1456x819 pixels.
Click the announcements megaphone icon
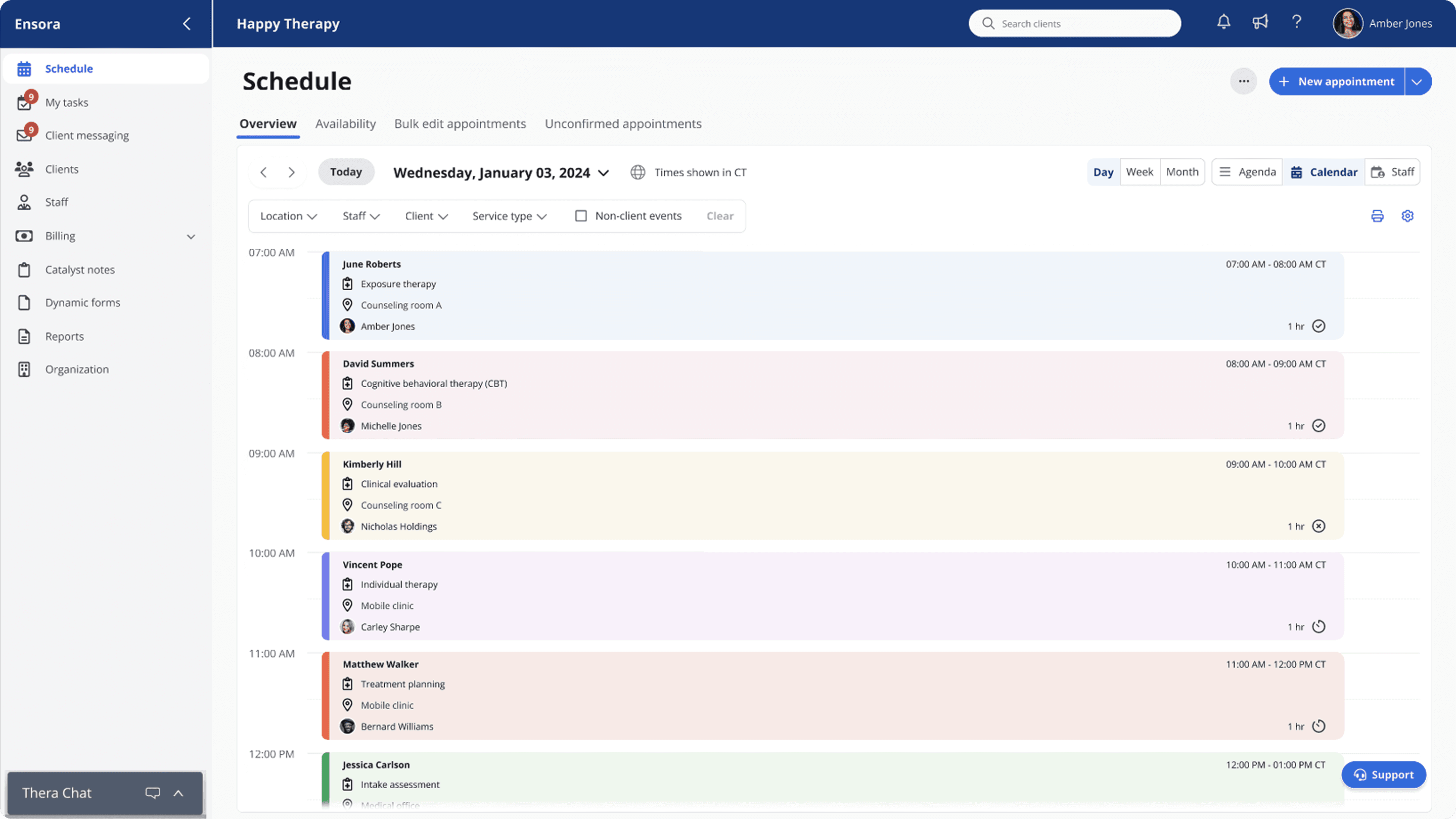(1260, 23)
